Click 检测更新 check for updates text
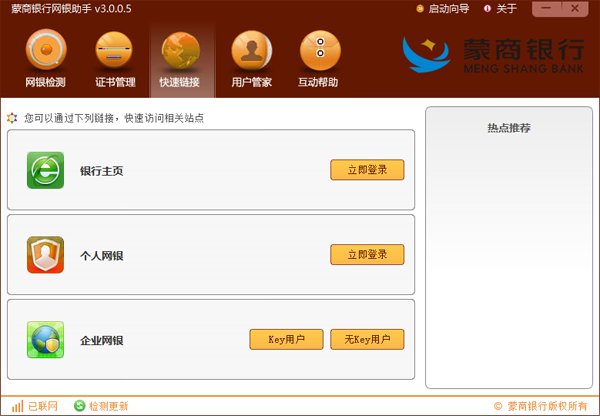600x416 pixels. (109, 406)
